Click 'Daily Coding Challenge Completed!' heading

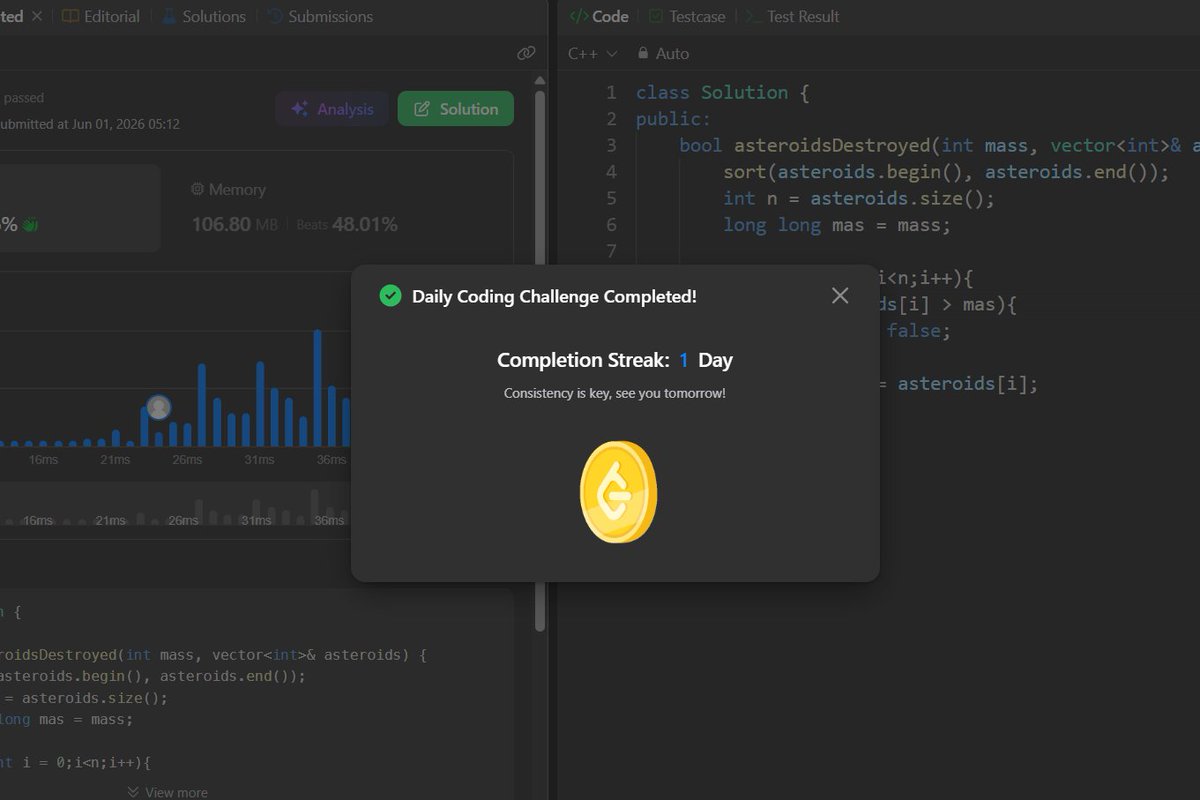pos(554,296)
